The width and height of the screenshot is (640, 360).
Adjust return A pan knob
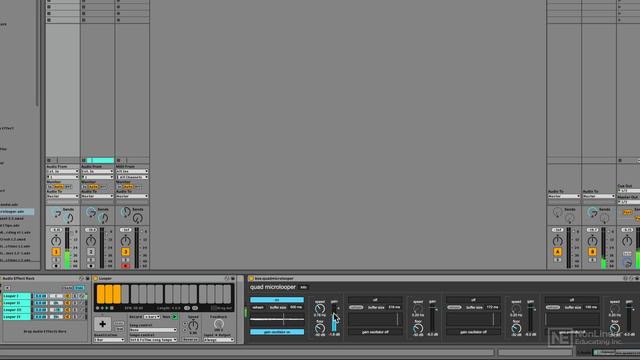click(x=558, y=241)
